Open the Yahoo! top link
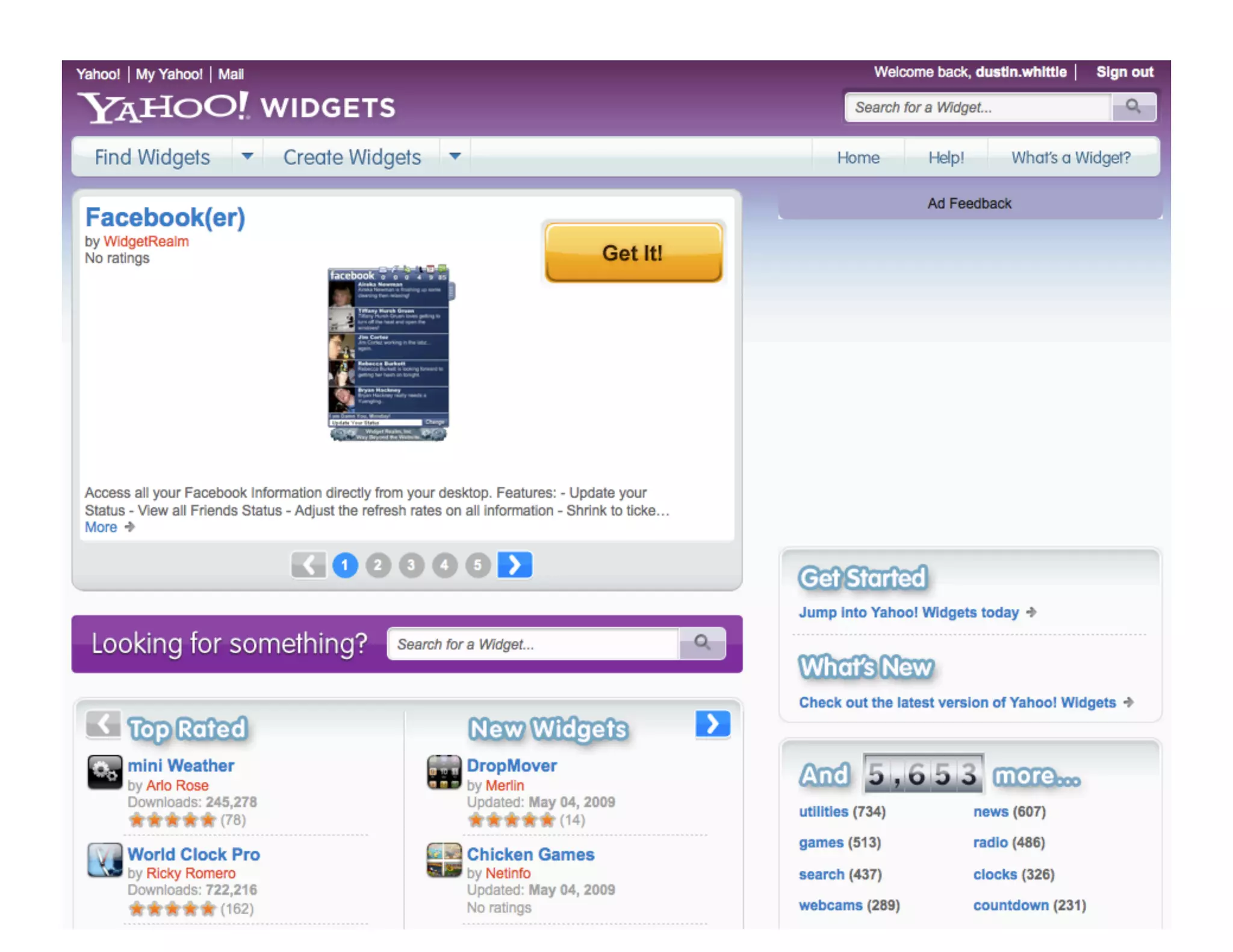The width and height of the screenshot is (1233, 952). pos(98,74)
